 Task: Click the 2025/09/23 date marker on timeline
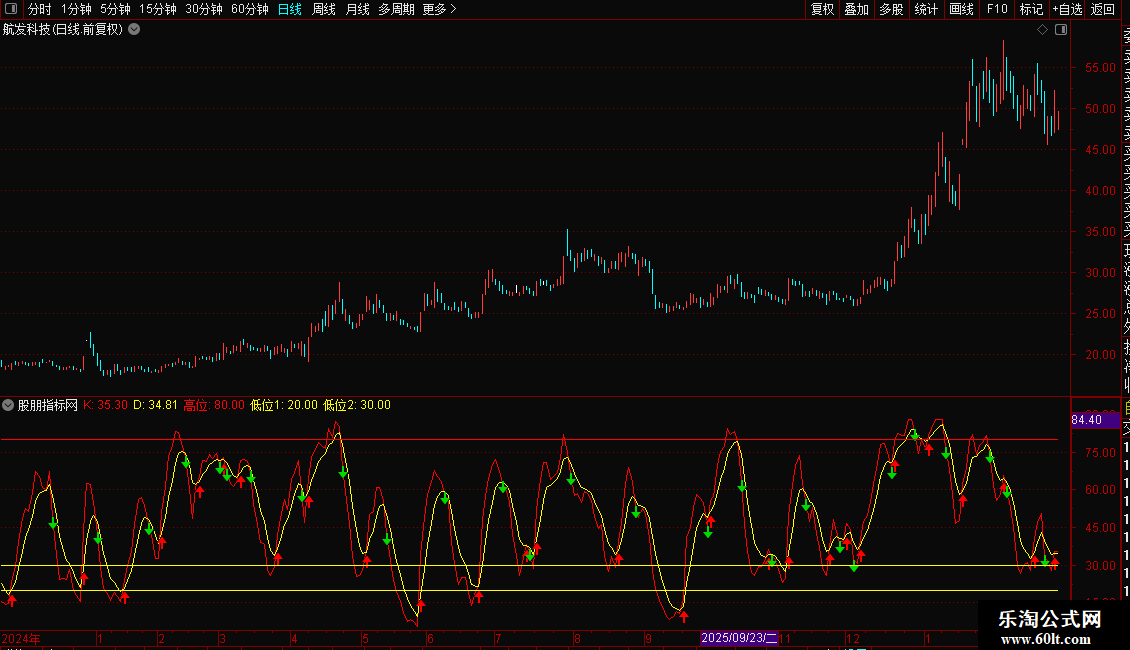point(739,637)
